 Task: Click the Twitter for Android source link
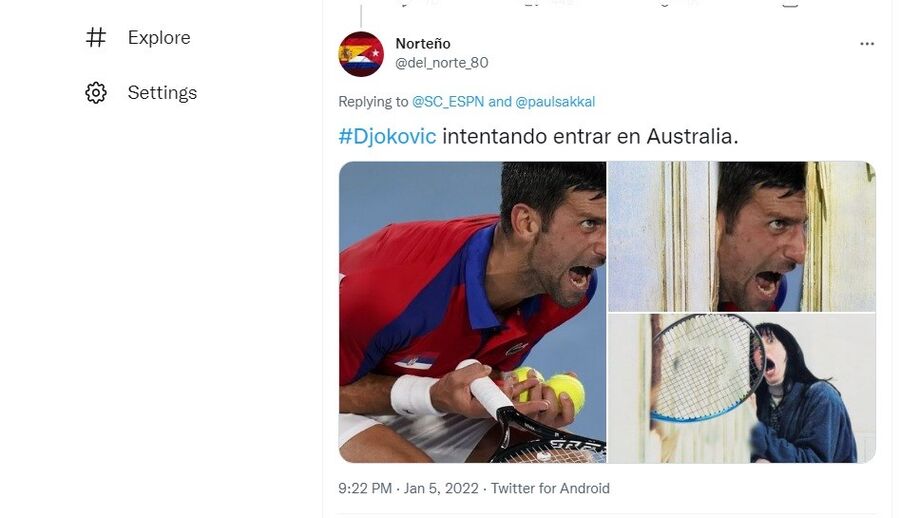[550, 488]
